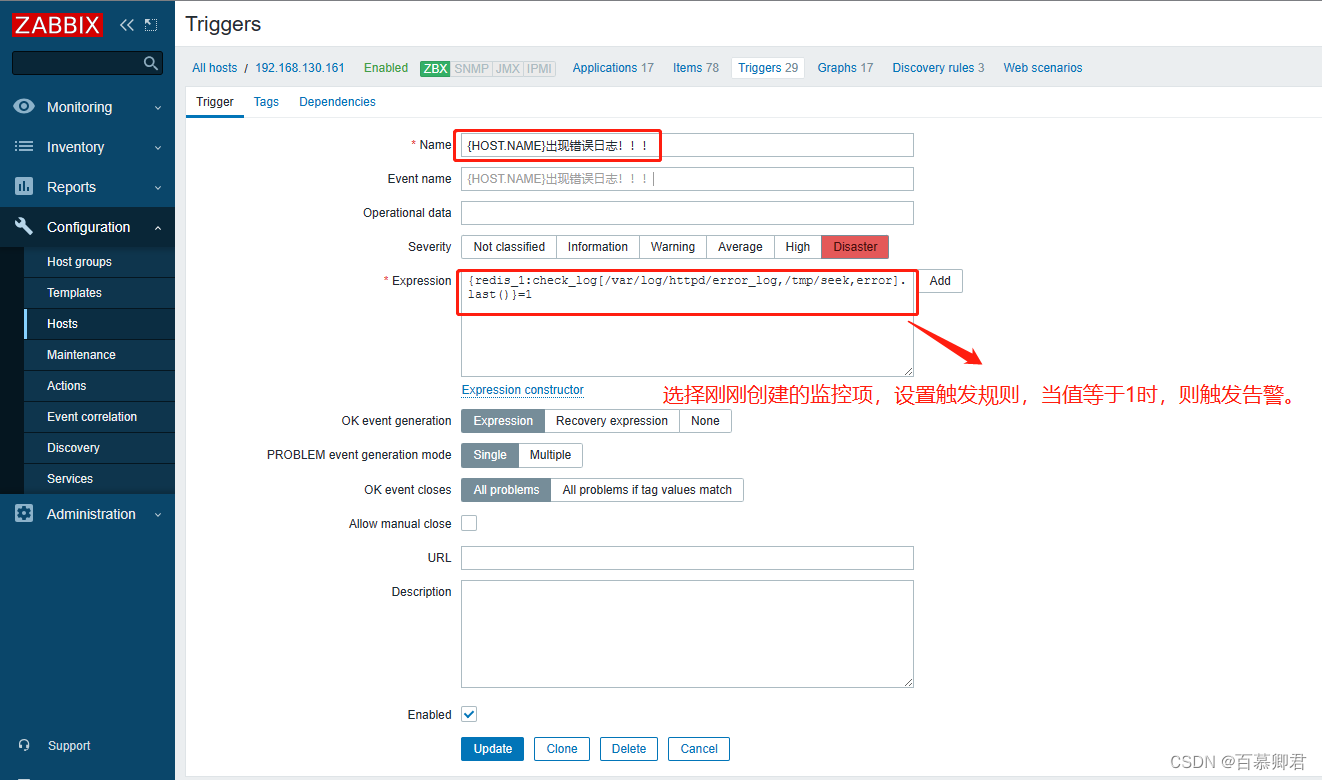This screenshot has height=780, width=1322.
Task: Expand the Monitoring menu chevron
Action: tap(158, 107)
